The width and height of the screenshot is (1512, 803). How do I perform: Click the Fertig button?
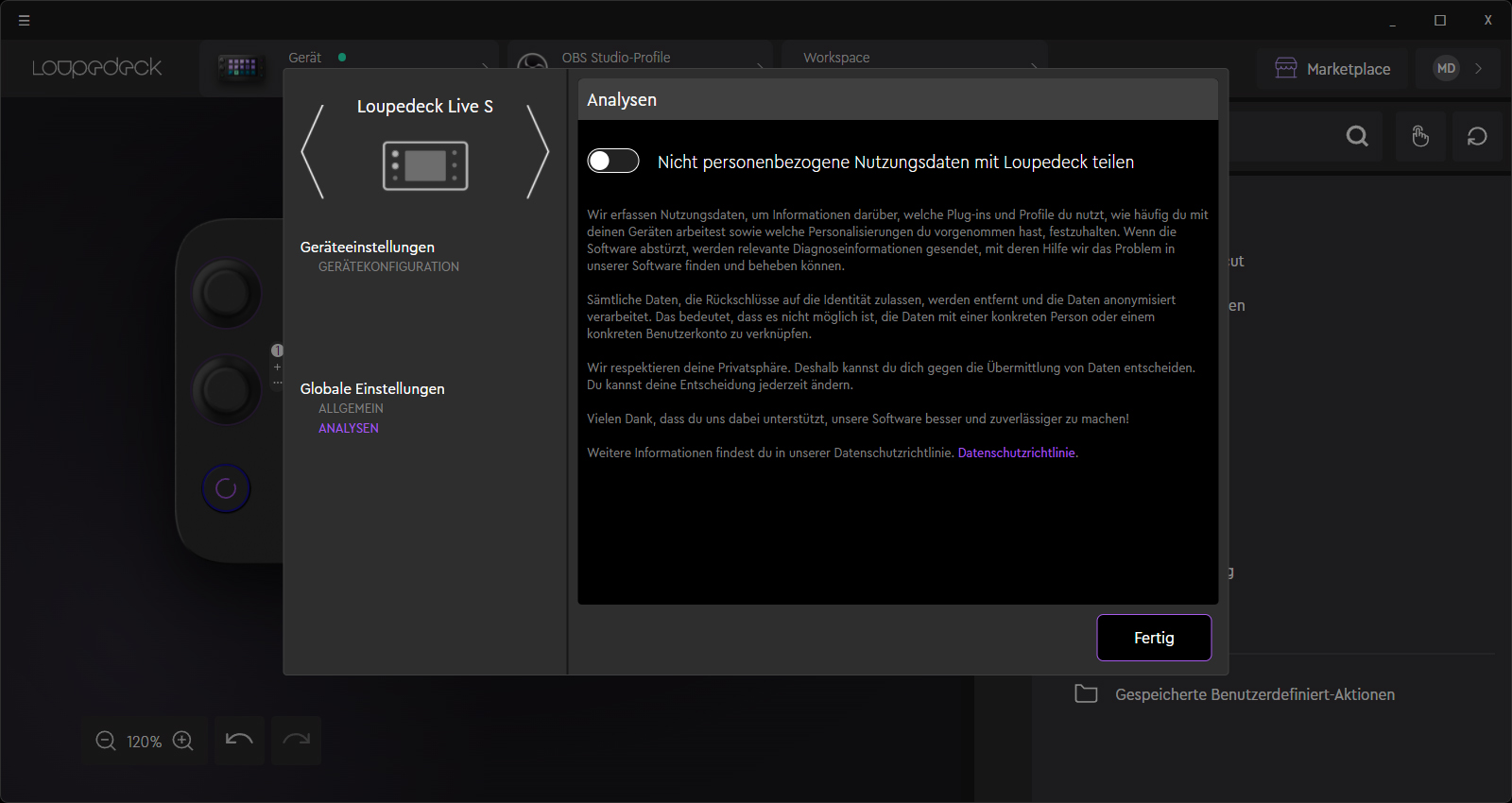1154,638
